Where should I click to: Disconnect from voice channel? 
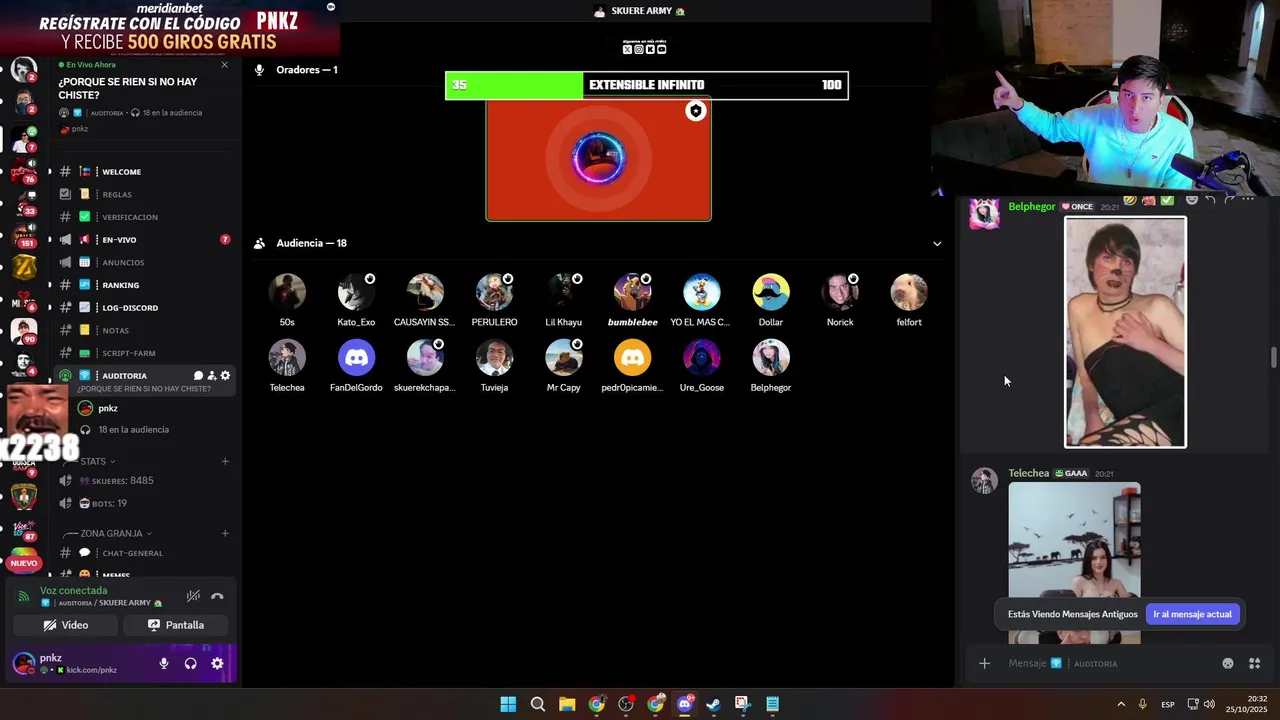(x=217, y=597)
